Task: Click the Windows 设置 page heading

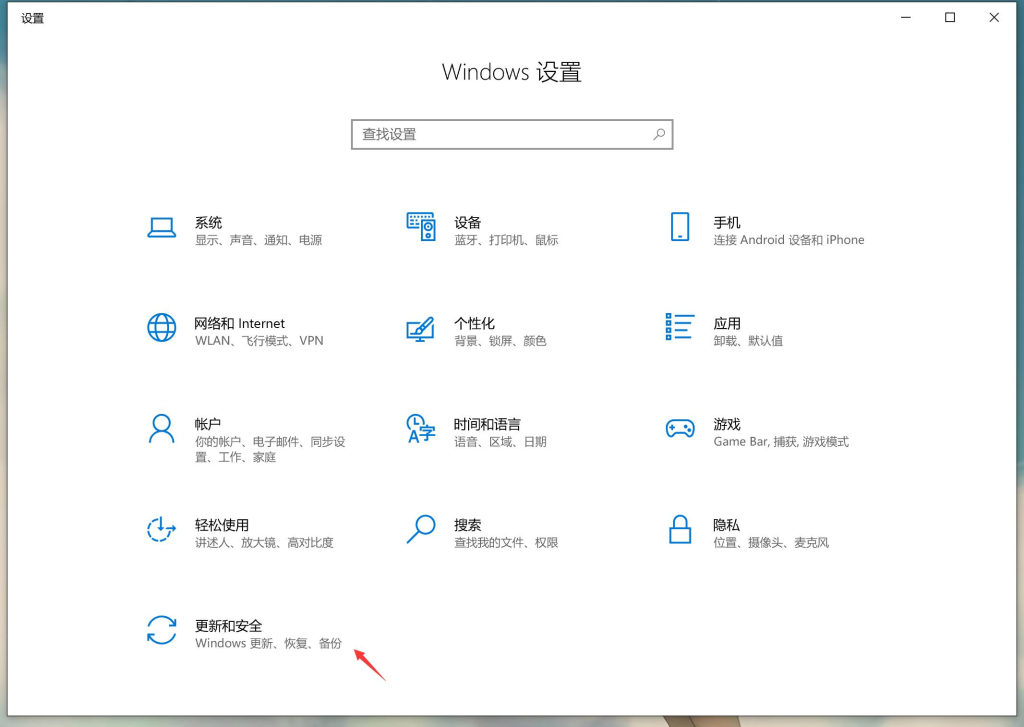Action: coord(511,72)
